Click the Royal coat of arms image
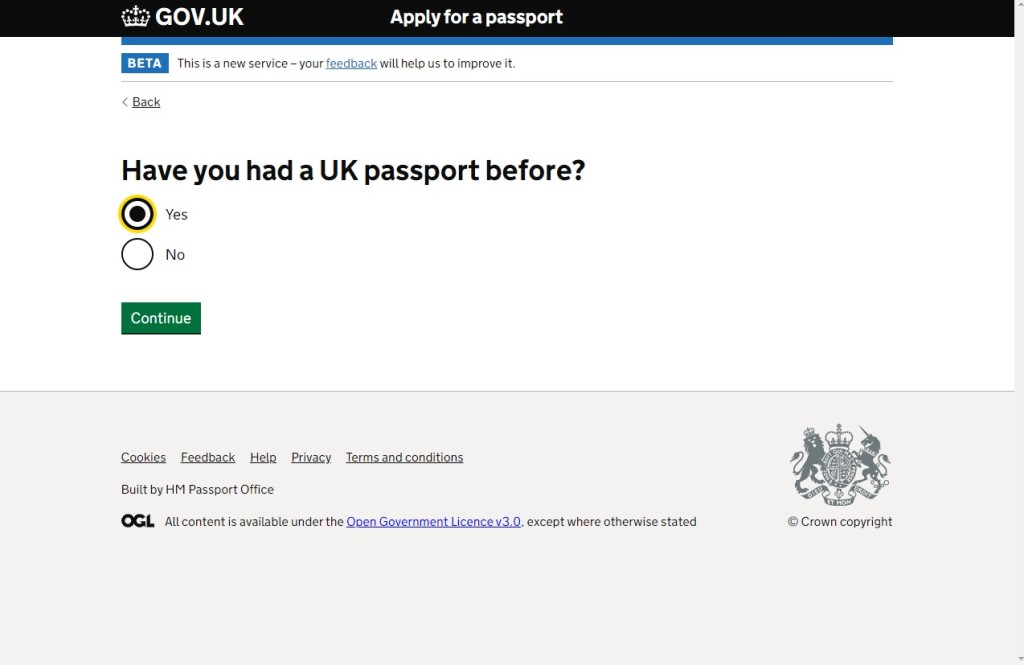The width and height of the screenshot is (1024, 665). 839,464
